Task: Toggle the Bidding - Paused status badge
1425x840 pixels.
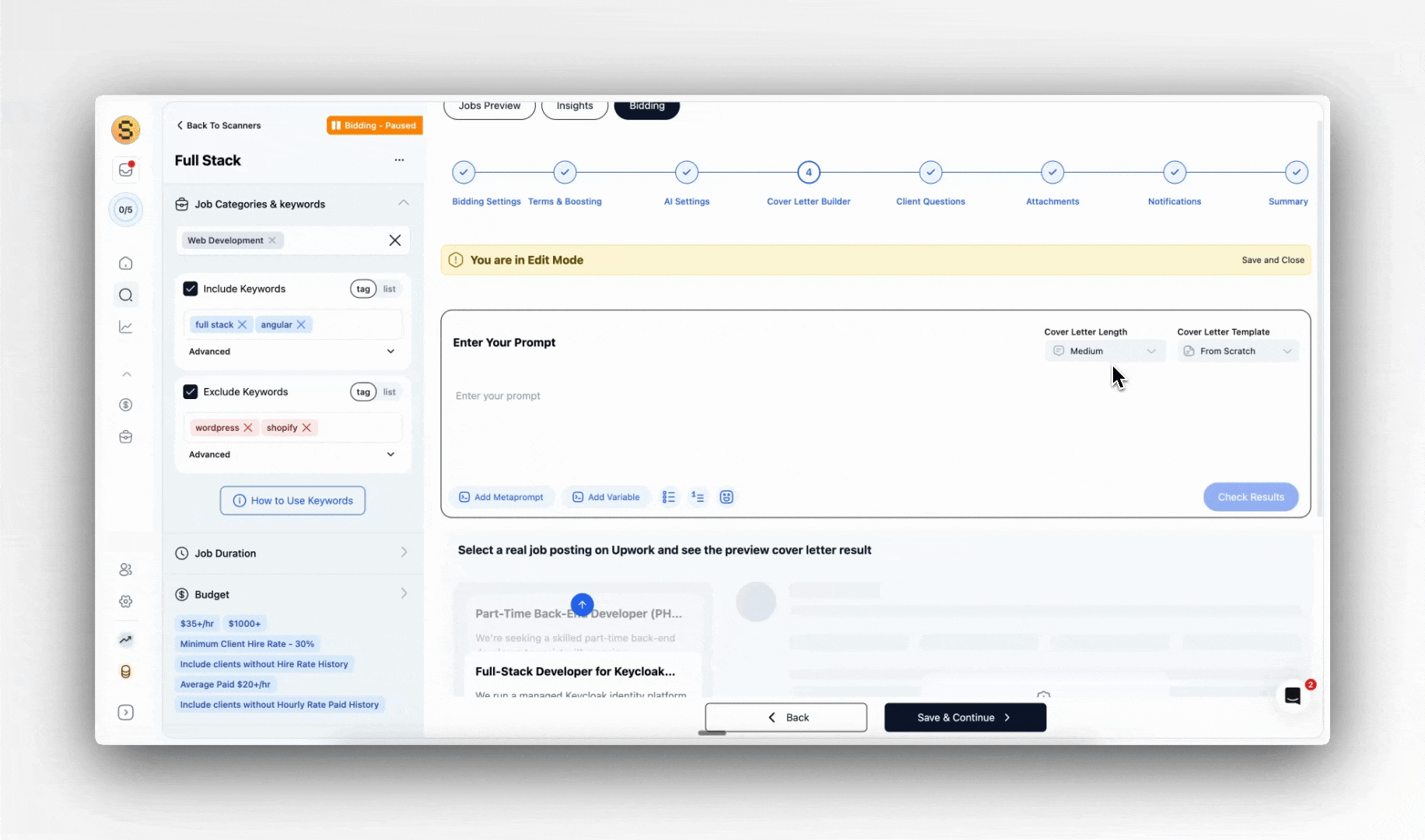Action: coord(374,125)
